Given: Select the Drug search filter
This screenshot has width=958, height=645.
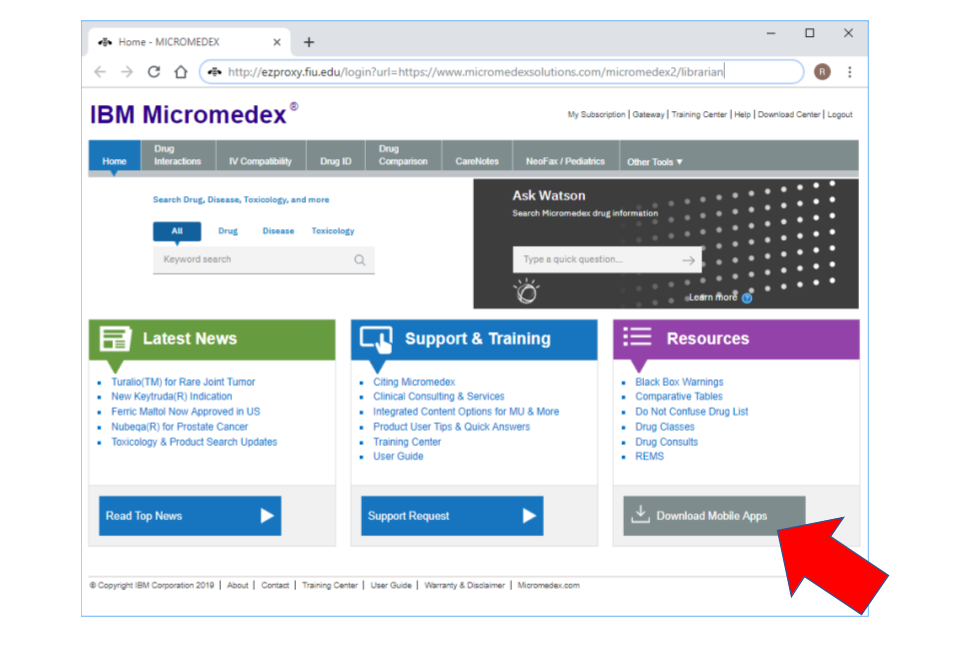Looking at the screenshot, I should tap(228, 231).
